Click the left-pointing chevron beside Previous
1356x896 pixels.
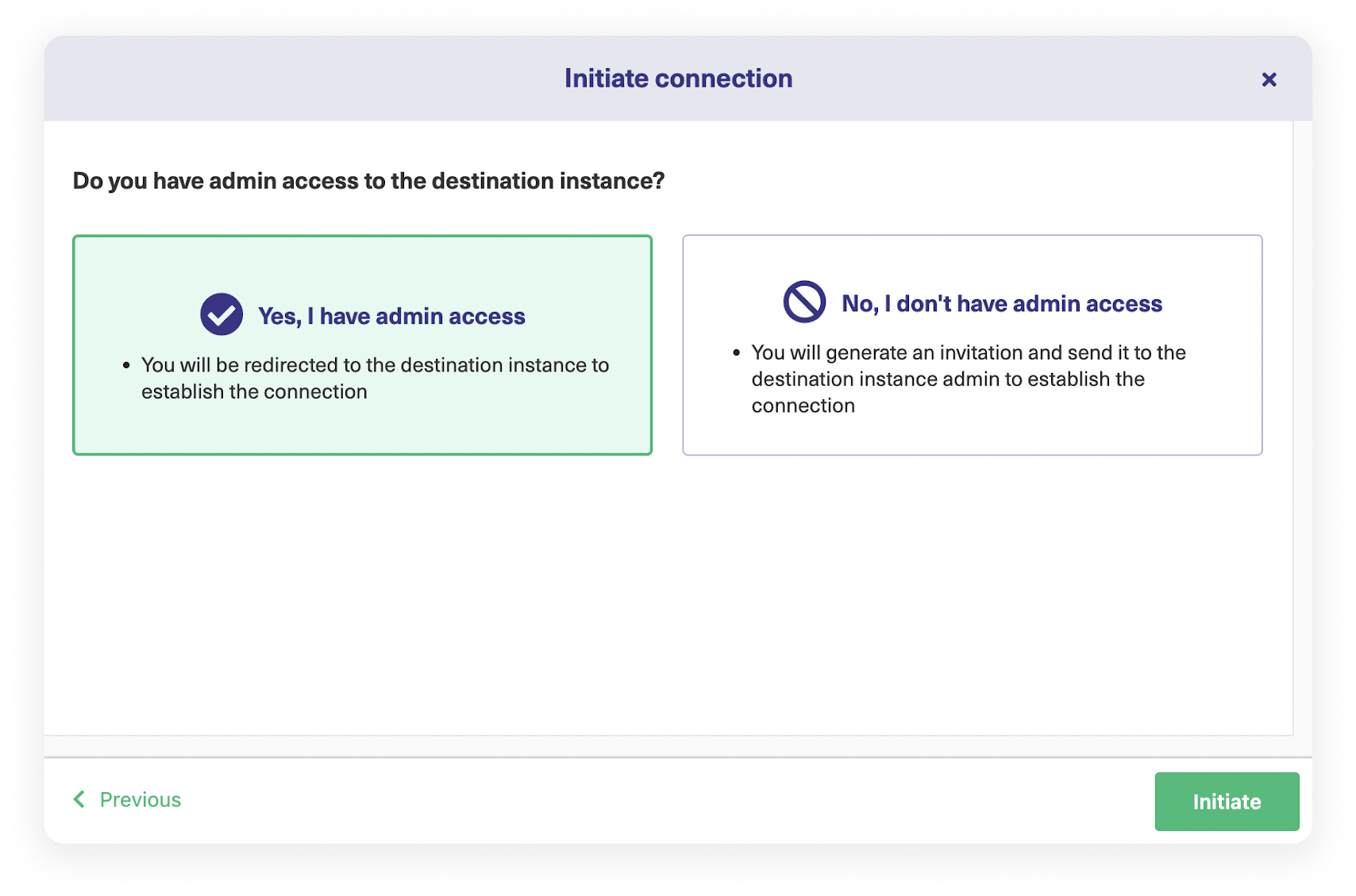point(78,799)
